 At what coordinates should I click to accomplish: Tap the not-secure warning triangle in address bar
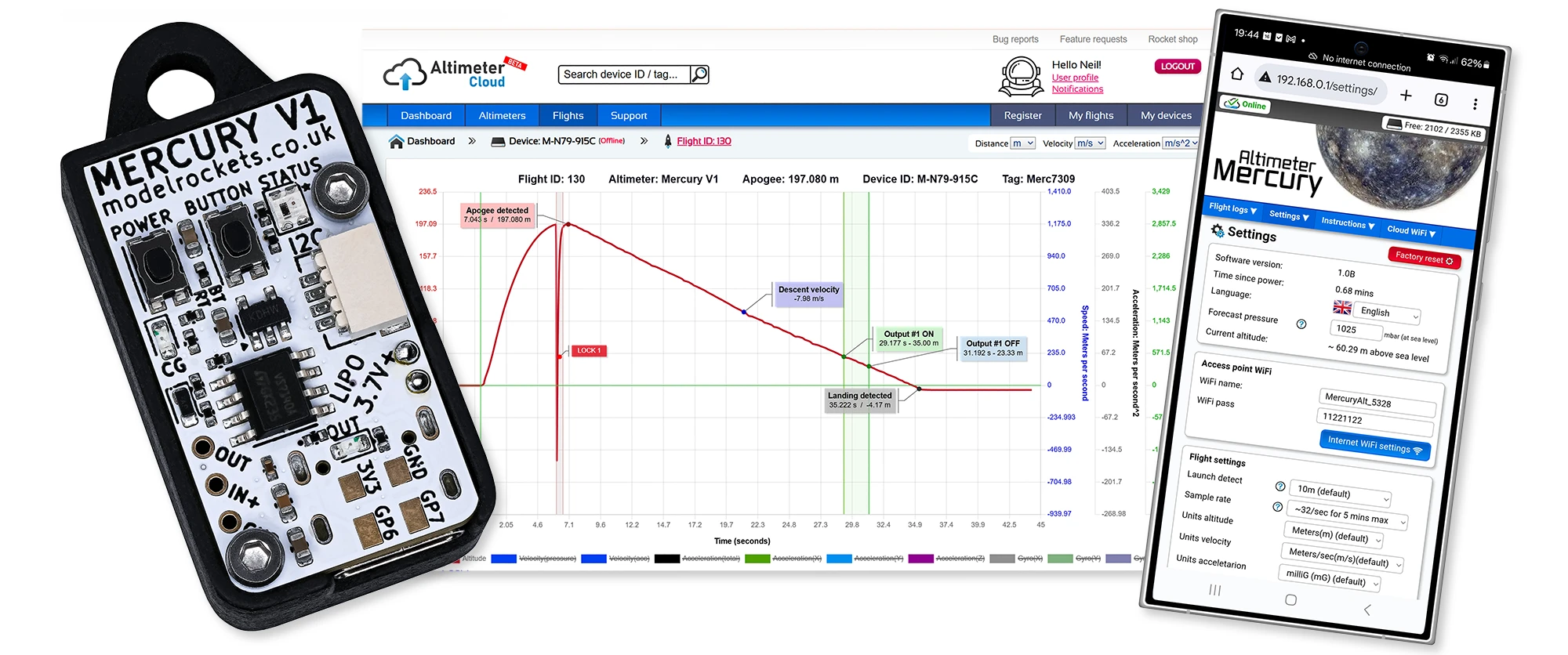click(1265, 77)
